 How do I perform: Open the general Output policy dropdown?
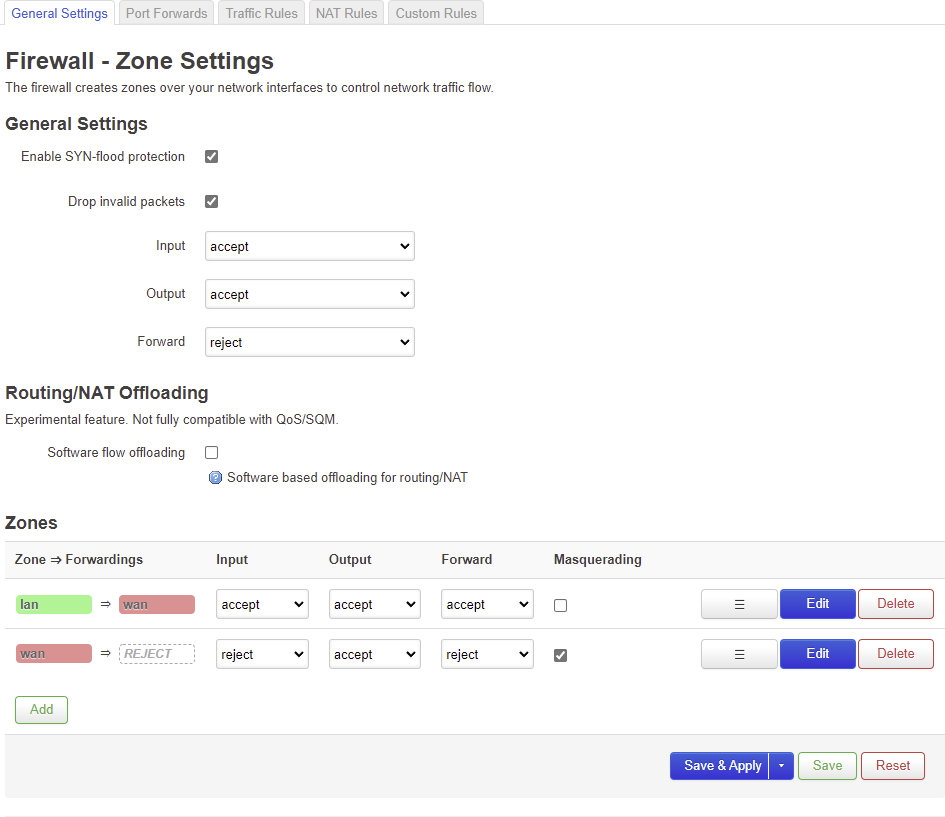pos(309,294)
